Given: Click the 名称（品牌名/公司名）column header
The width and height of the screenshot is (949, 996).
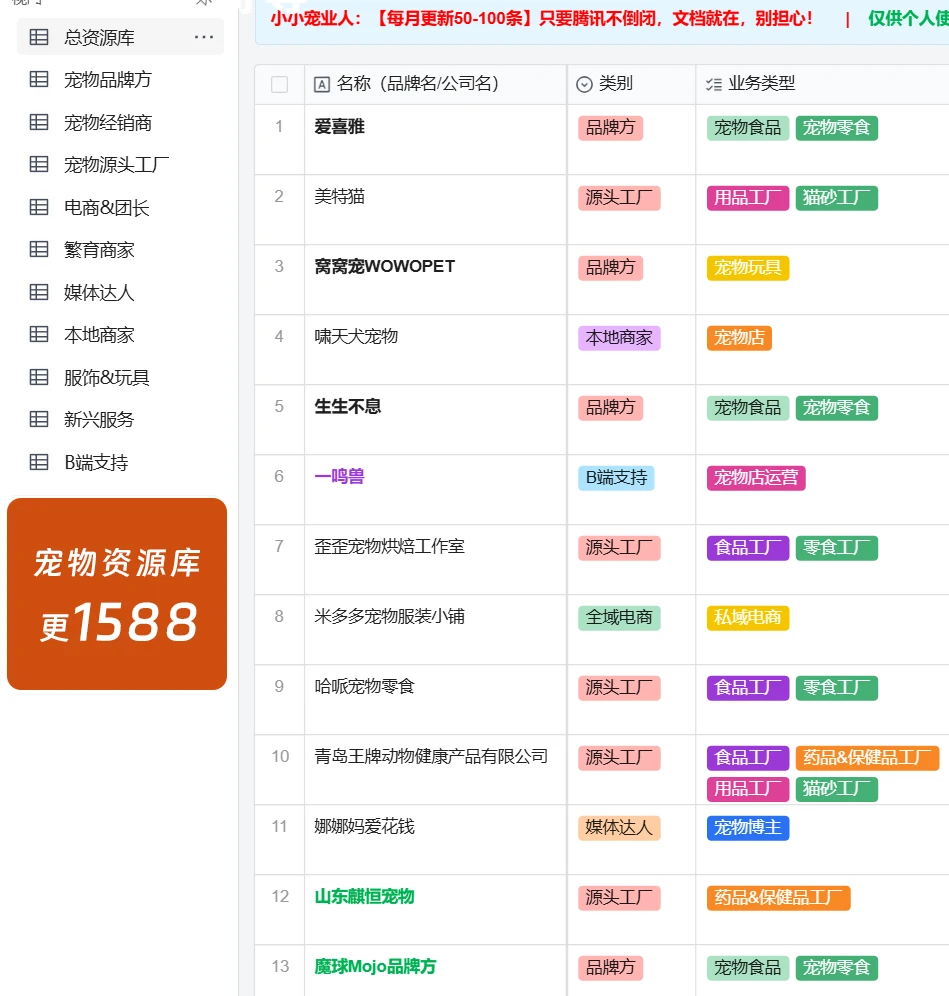Looking at the screenshot, I should 435,84.
